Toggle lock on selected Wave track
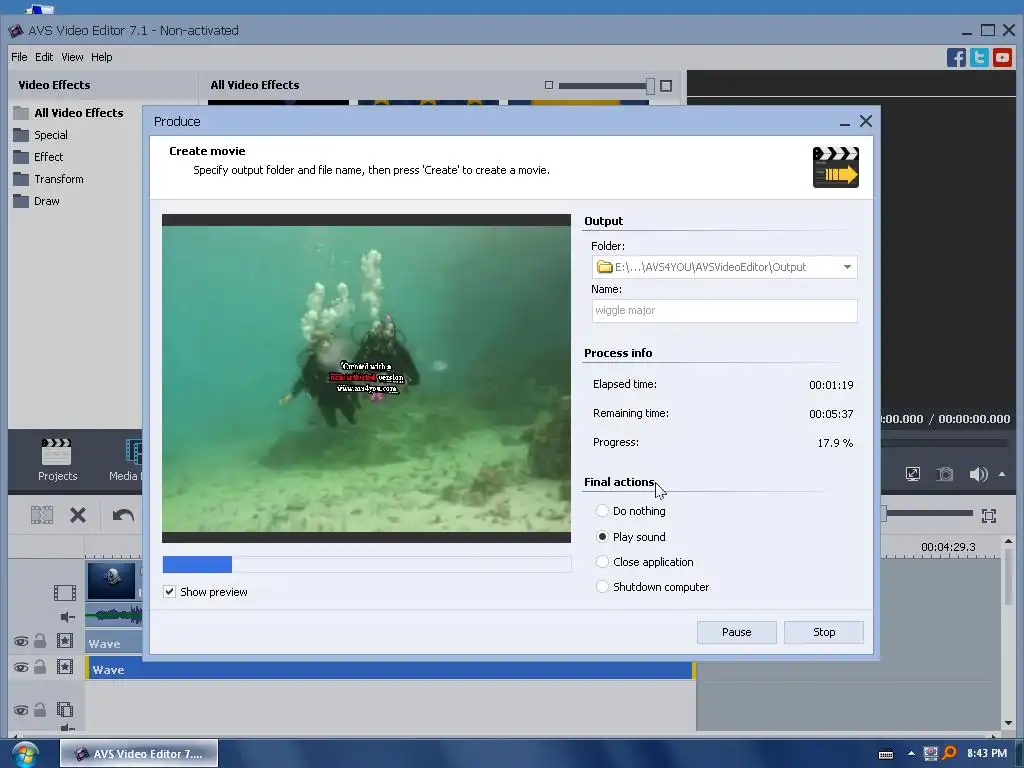This screenshot has width=1024, height=768. coord(40,667)
